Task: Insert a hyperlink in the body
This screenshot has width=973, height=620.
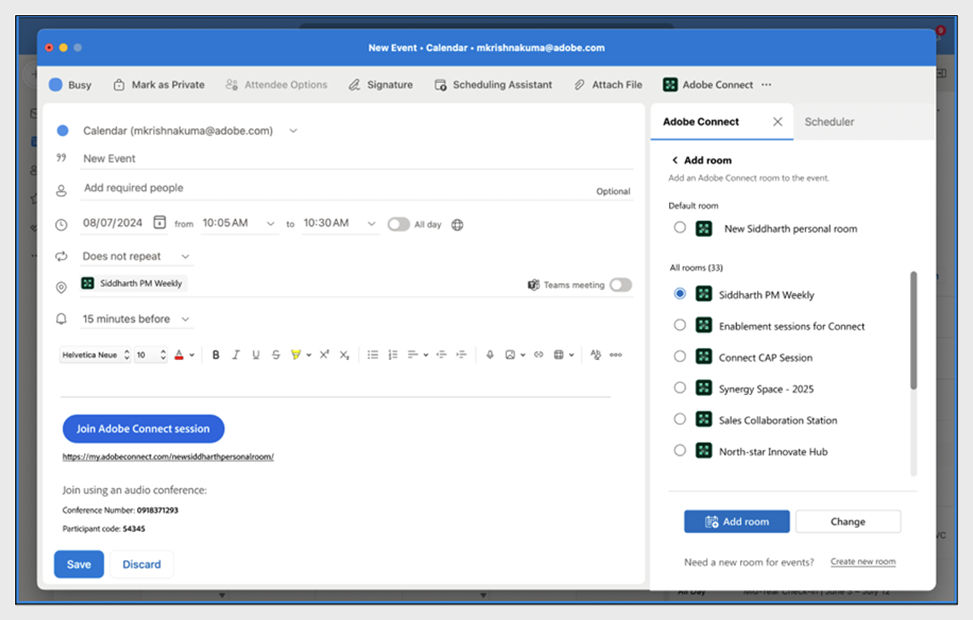Action: click(x=539, y=355)
